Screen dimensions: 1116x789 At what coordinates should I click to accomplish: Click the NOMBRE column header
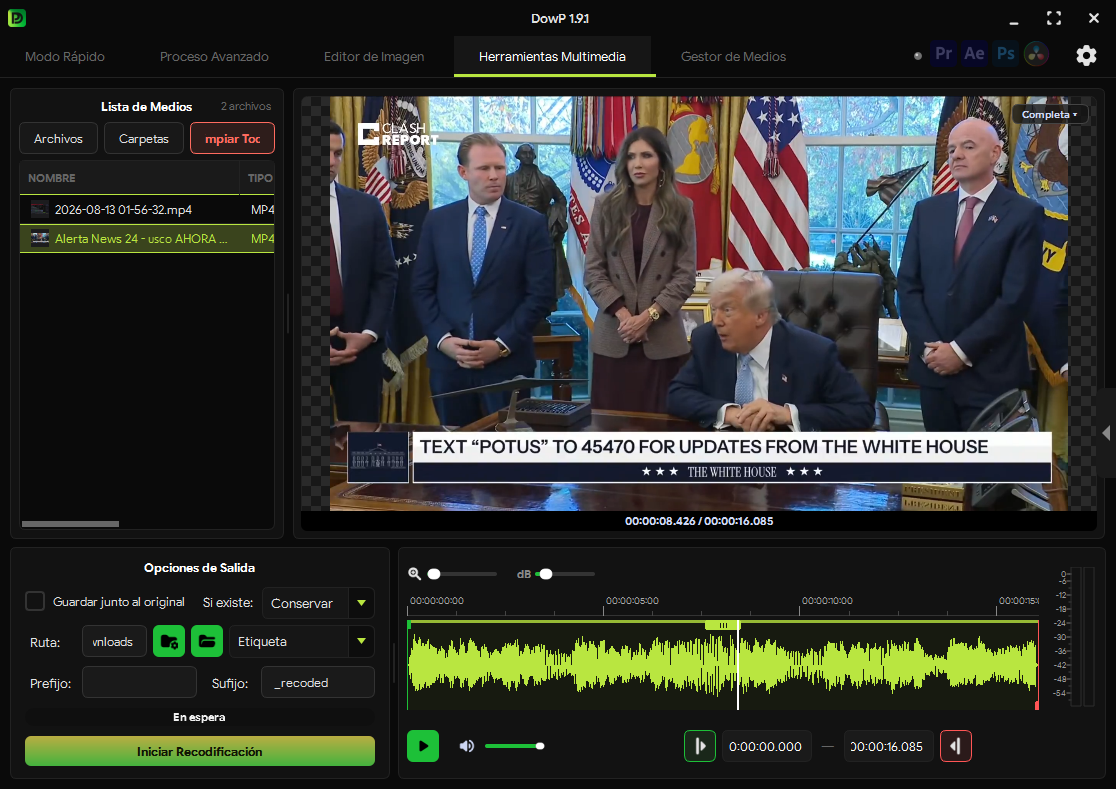[130, 178]
